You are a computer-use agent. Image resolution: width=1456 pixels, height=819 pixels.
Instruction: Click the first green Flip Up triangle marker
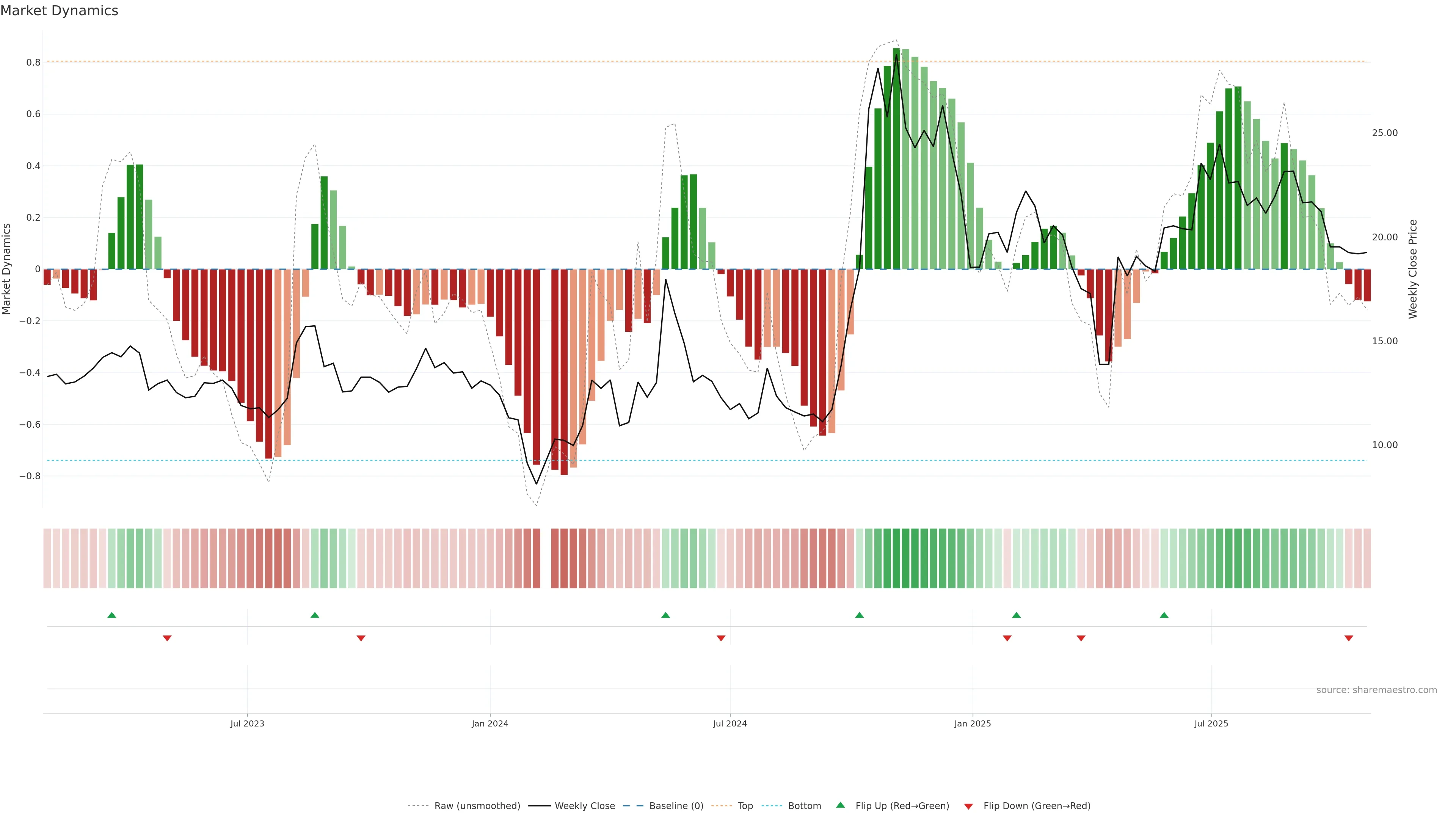click(x=112, y=615)
